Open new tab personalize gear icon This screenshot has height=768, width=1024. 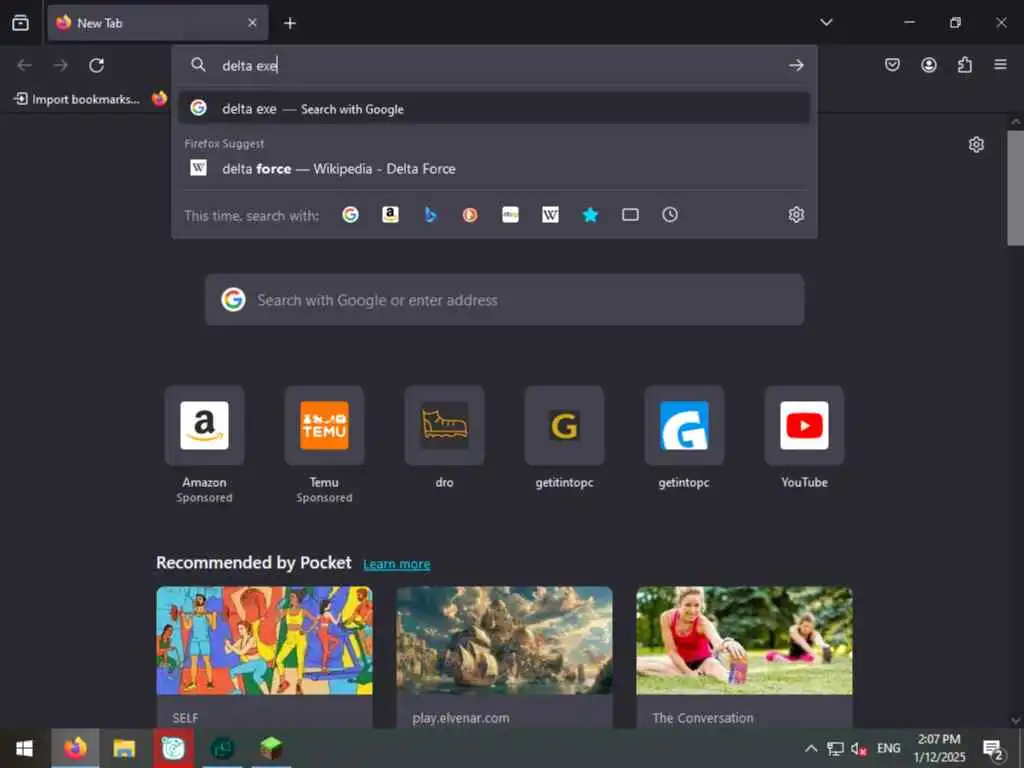976,144
